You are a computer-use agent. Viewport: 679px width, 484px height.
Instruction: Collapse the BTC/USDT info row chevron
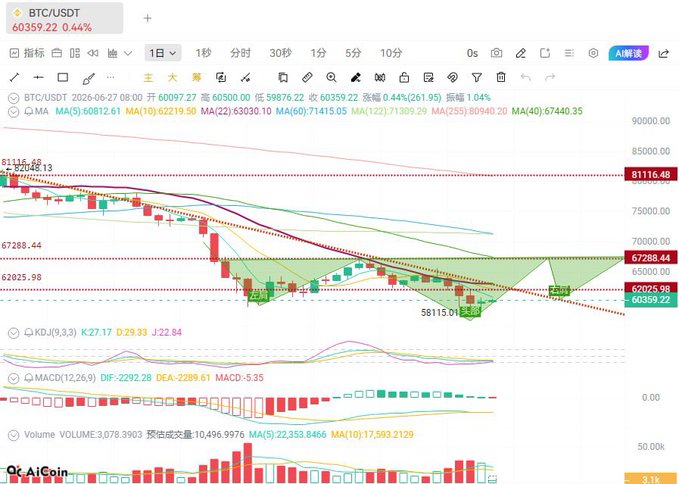coord(14,97)
